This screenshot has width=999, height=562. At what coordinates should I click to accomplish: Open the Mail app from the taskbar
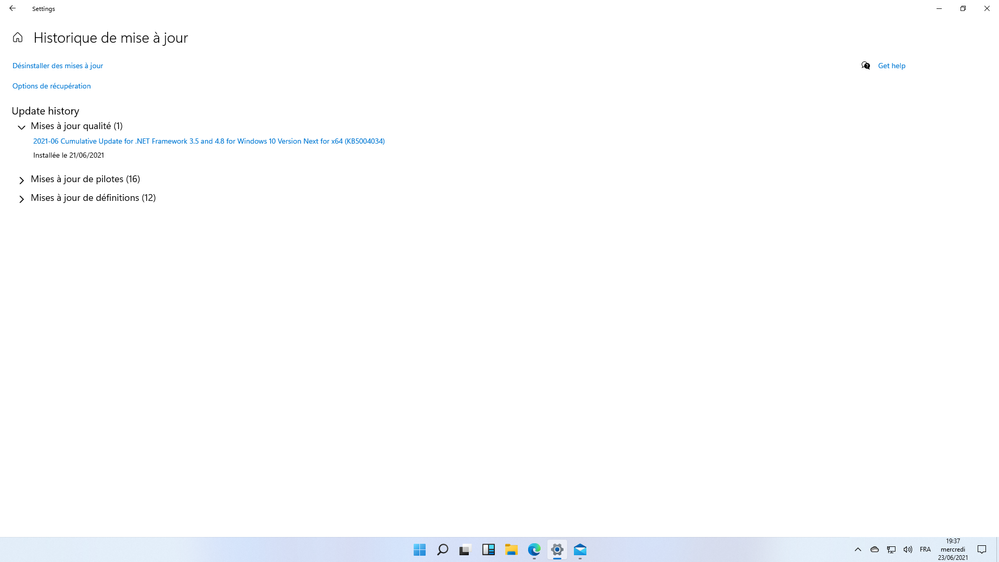click(580, 550)
